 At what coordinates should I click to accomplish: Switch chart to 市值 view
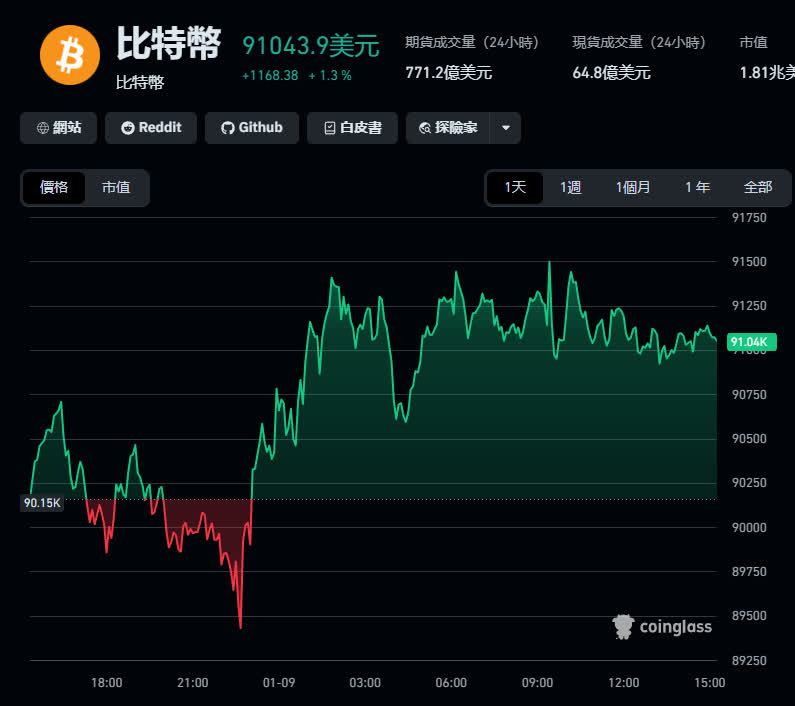coord(116,187)
